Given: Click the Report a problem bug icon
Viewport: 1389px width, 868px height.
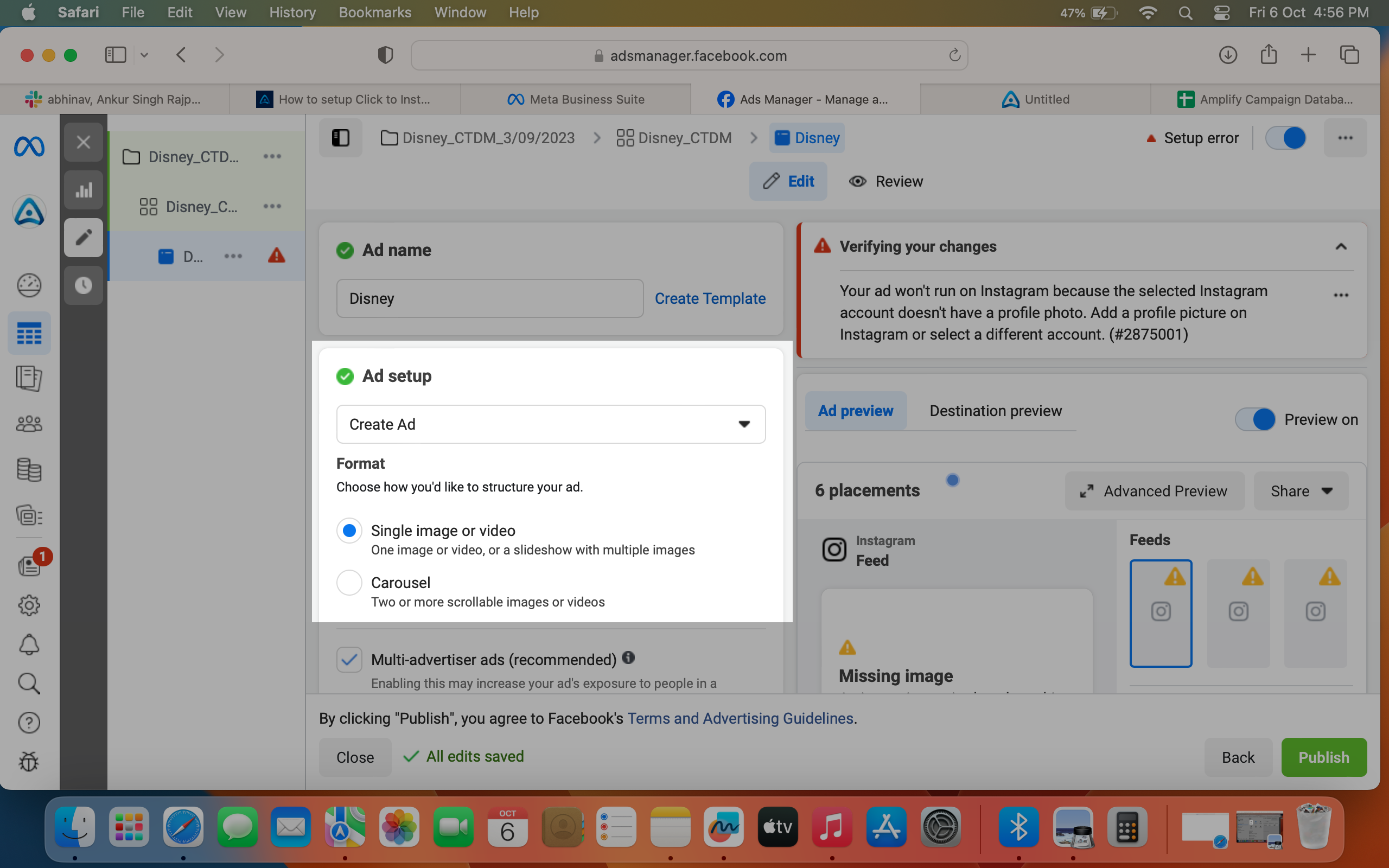Looking at the screenshot, I should [29, 762].
